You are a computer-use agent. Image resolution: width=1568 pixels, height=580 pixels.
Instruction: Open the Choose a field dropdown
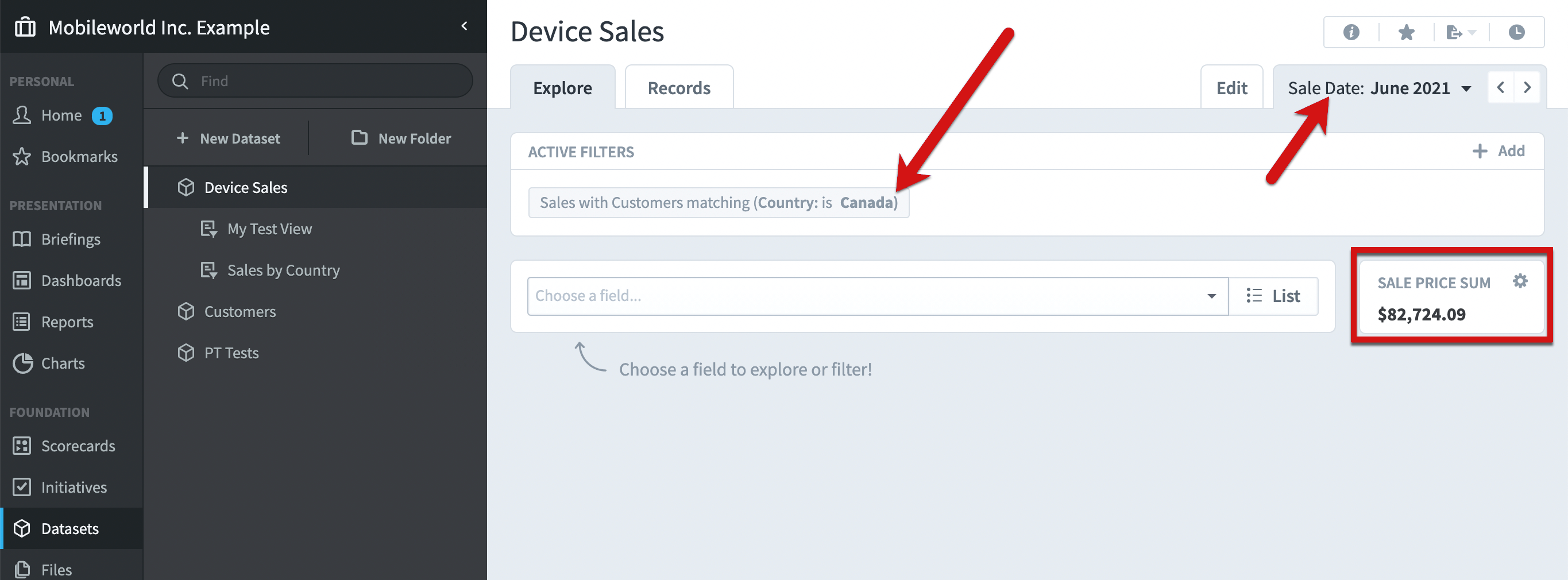pos(877,296)
